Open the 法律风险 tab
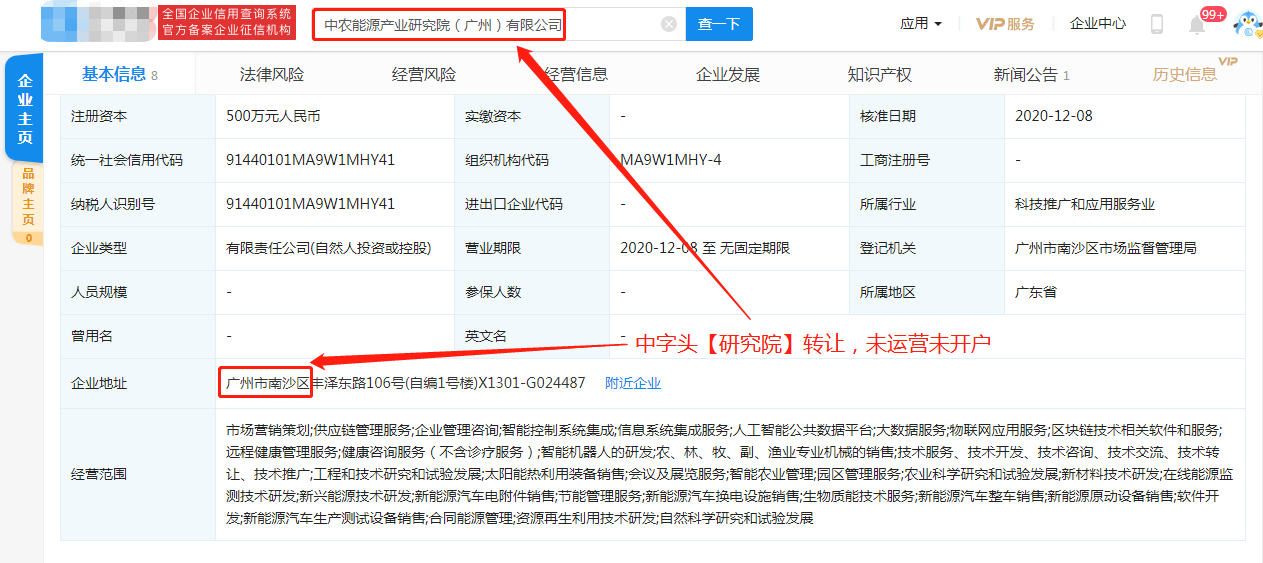The width and height of the screenshot is (1263, 563). click(272, 75)
